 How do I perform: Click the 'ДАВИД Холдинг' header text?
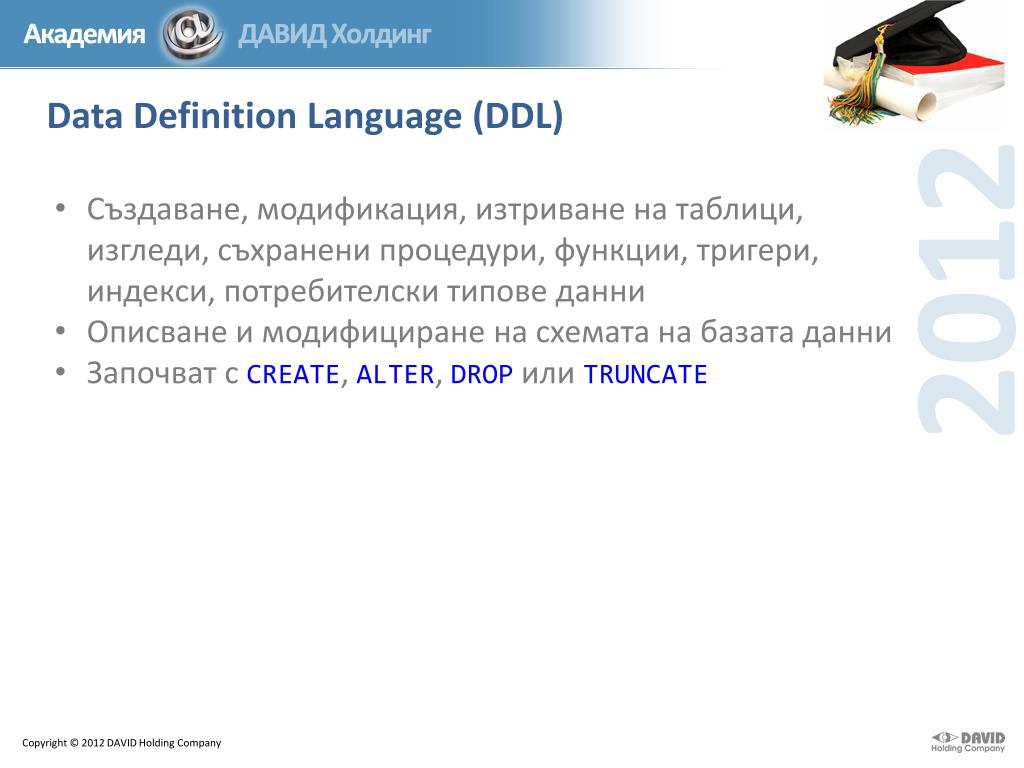click(x=335, y=34)
